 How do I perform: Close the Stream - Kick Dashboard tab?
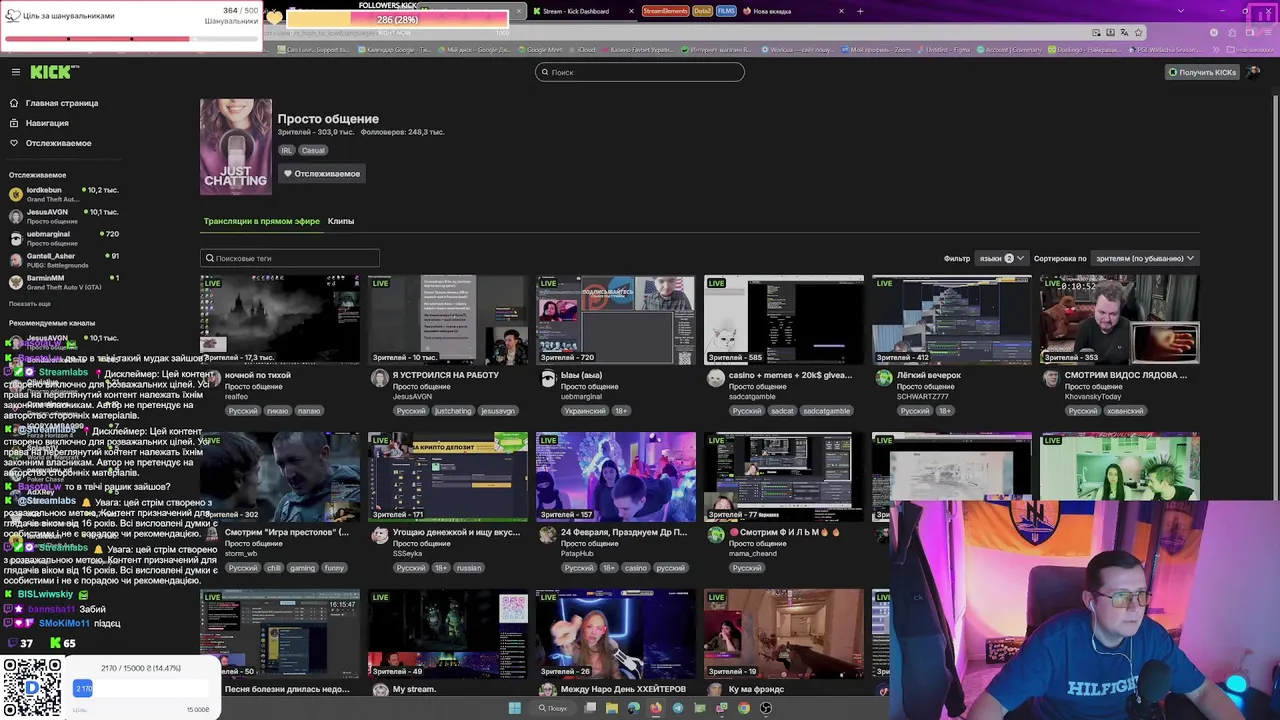coord(631,11)
